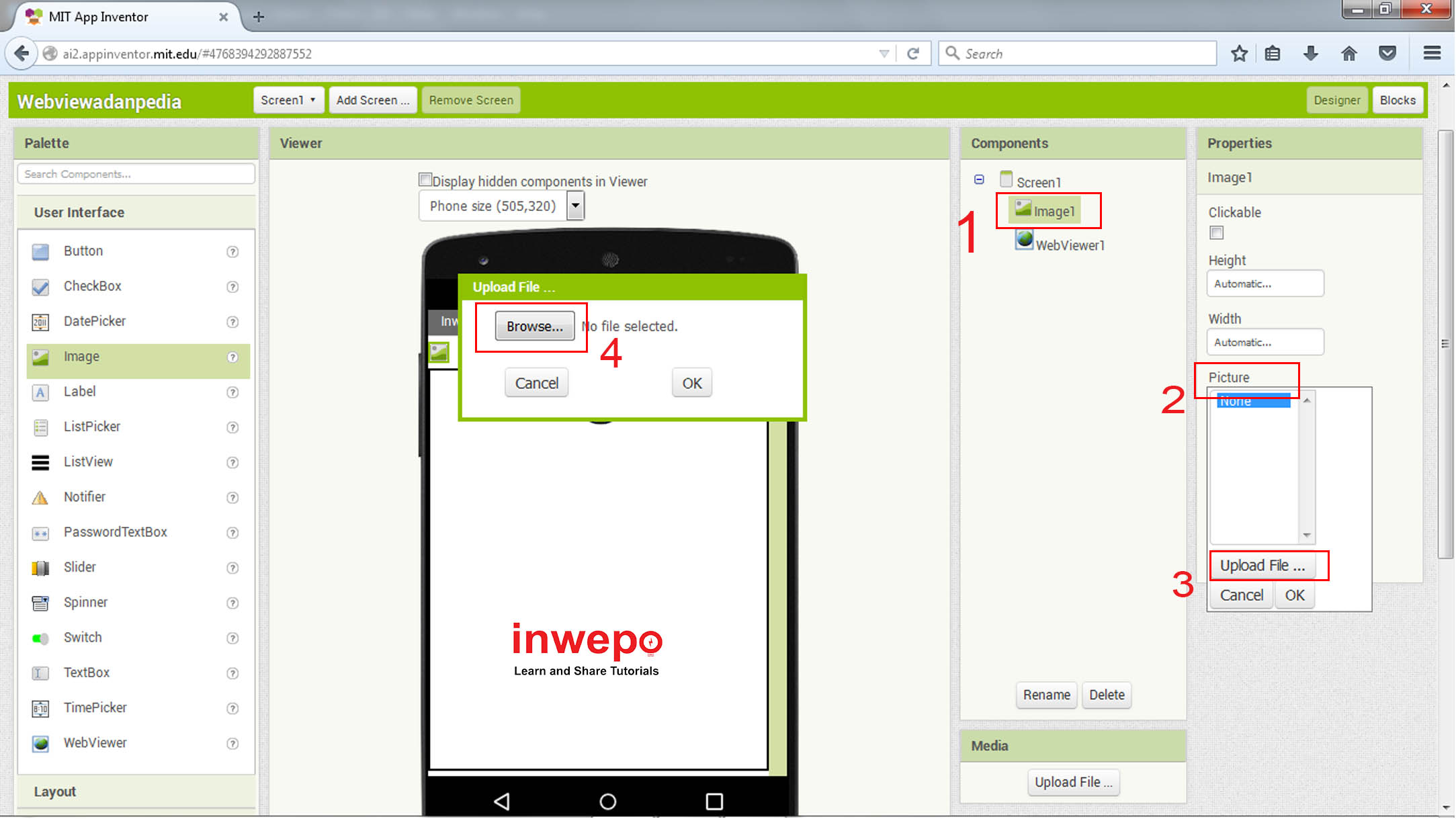Switch to the Blocks view
Screen dimensions: 1456x819
[1397, 100]
